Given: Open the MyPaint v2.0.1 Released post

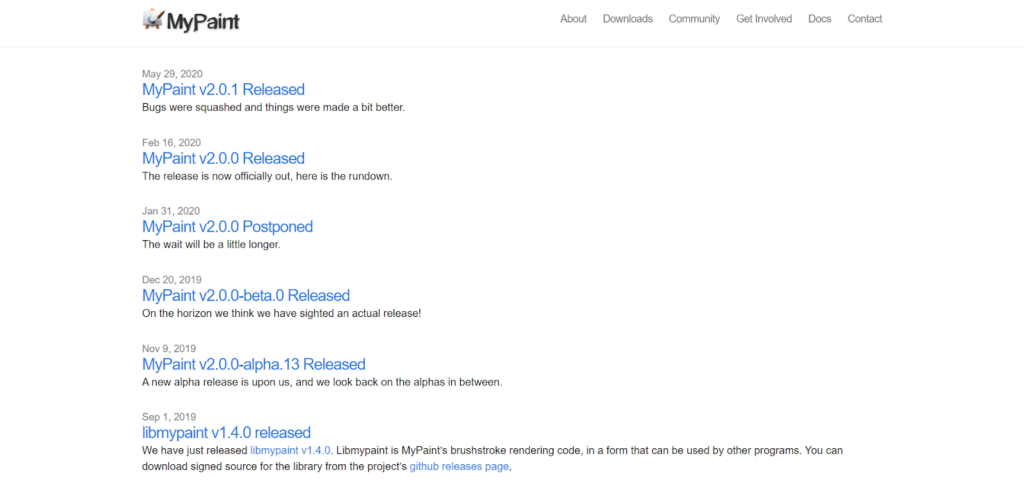Looking at the screenshot, I should pyautogui.click(x=223, y=89).
